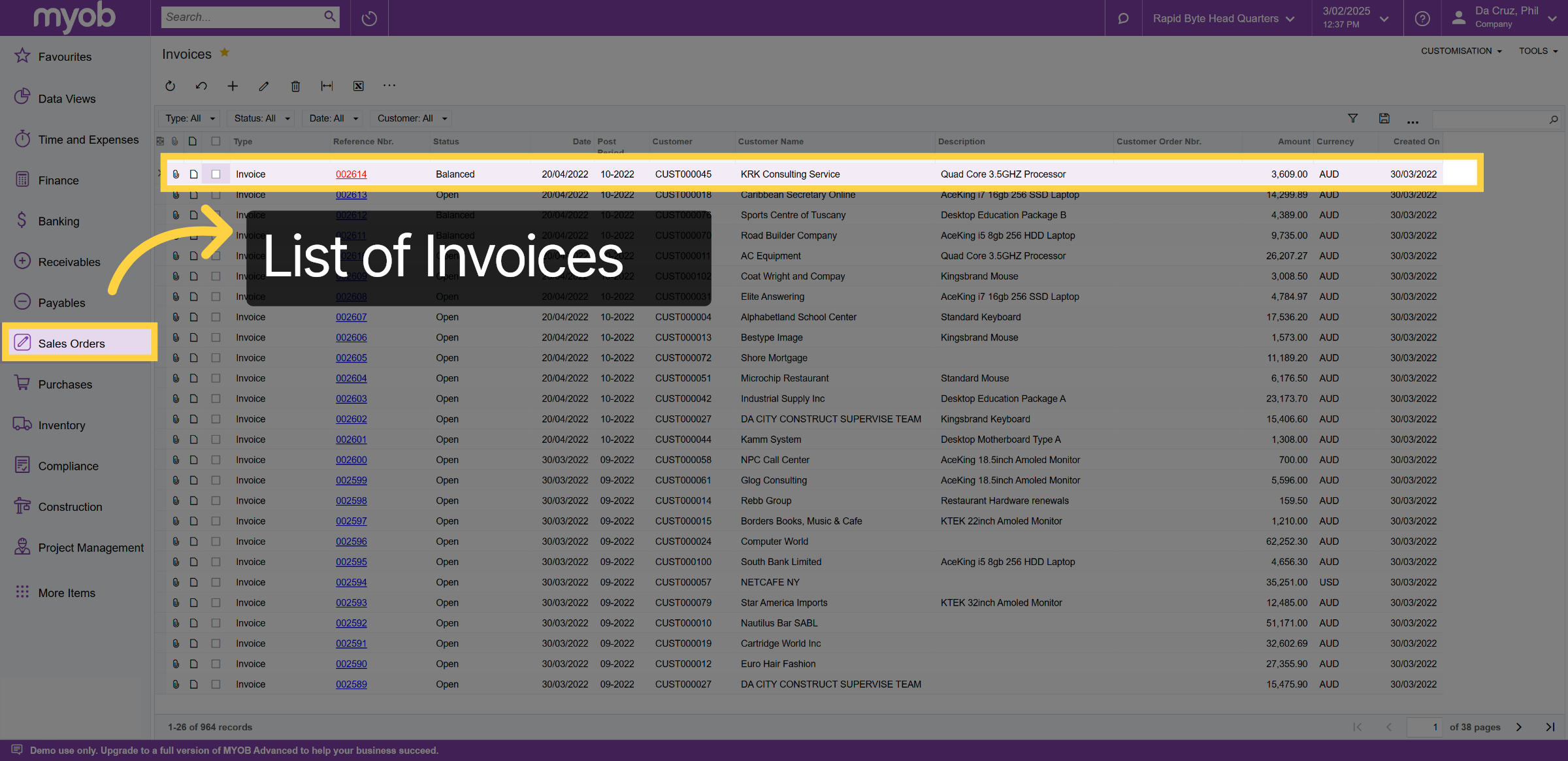Open invoice link 002598
Viewport: 1568px width, 761px height.
pos(351,501)
